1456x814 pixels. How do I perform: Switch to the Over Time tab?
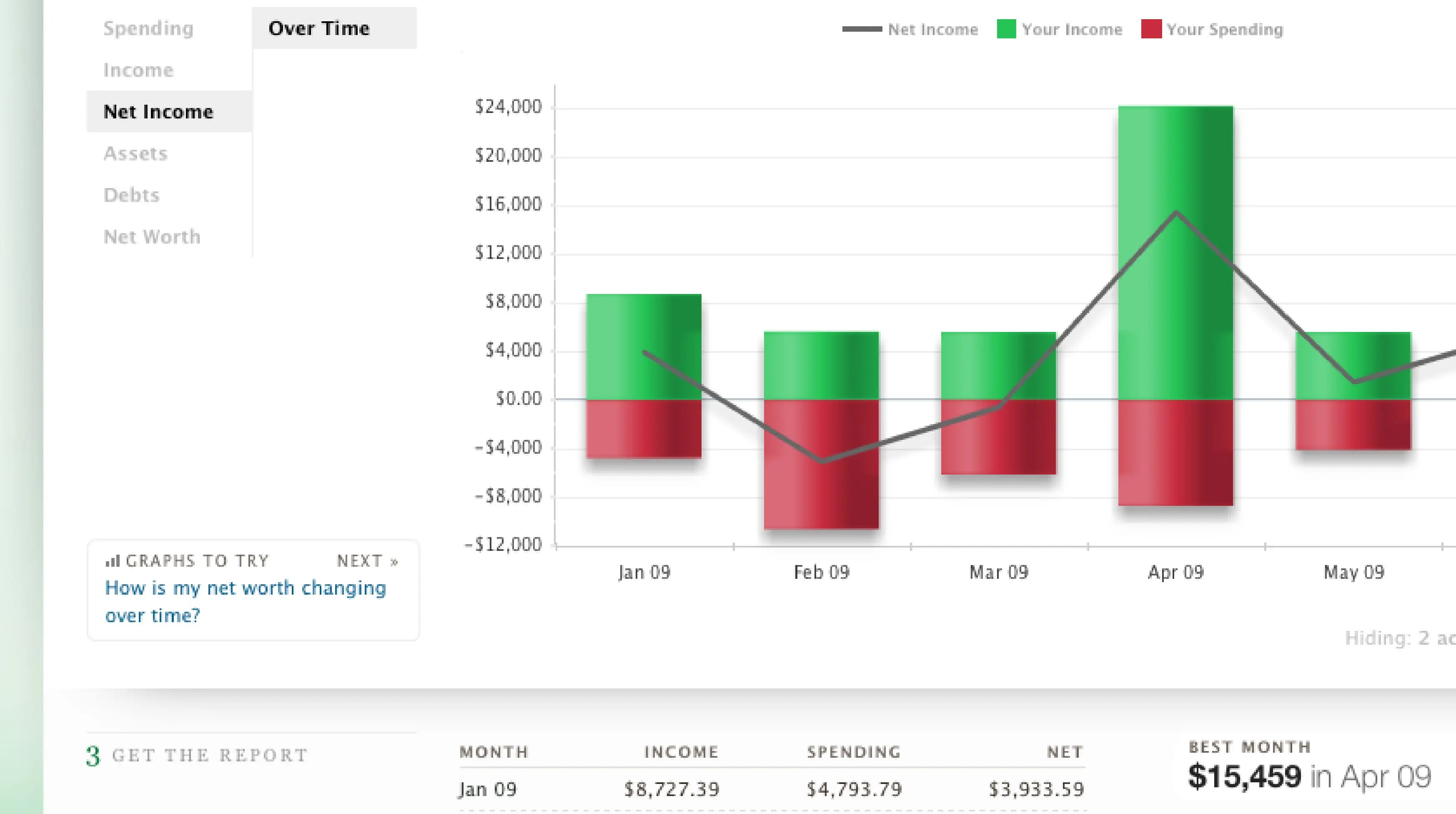(319, 28)
